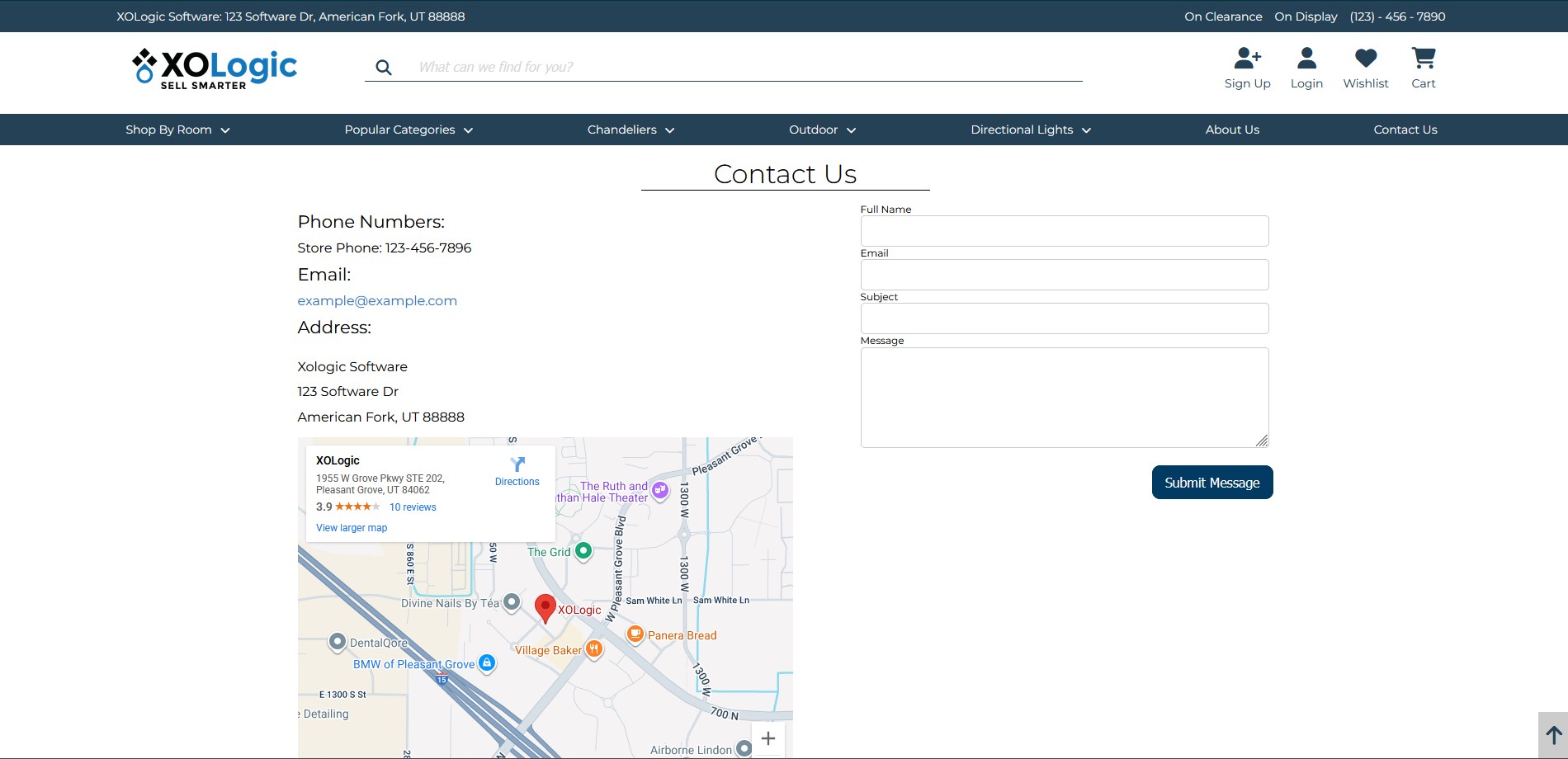Click the search magnifier icon

(384, 68)
